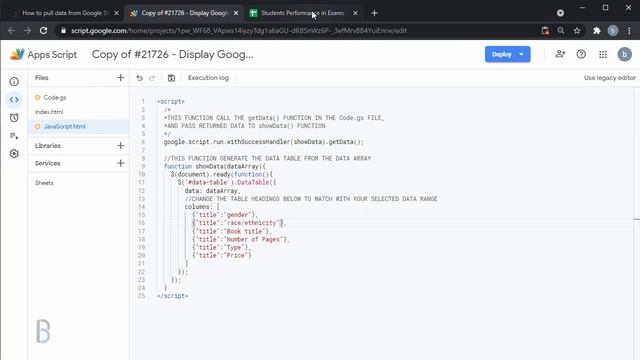Open Chrome profile avatar in toolbar

613,31
